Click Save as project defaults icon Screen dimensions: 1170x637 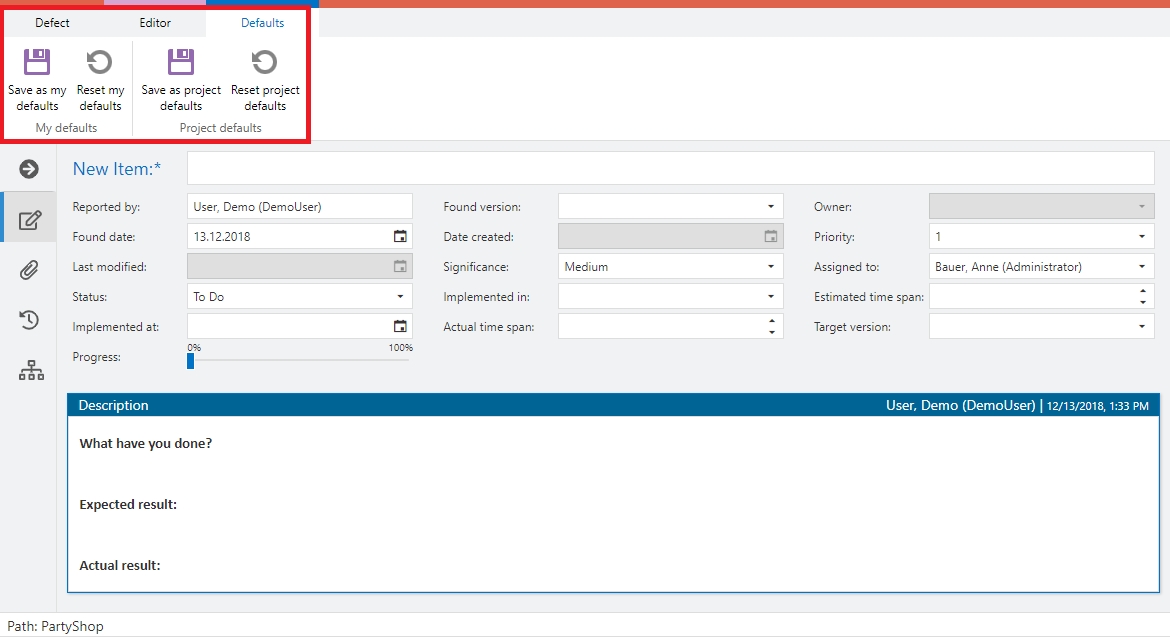tap(181, 63)
